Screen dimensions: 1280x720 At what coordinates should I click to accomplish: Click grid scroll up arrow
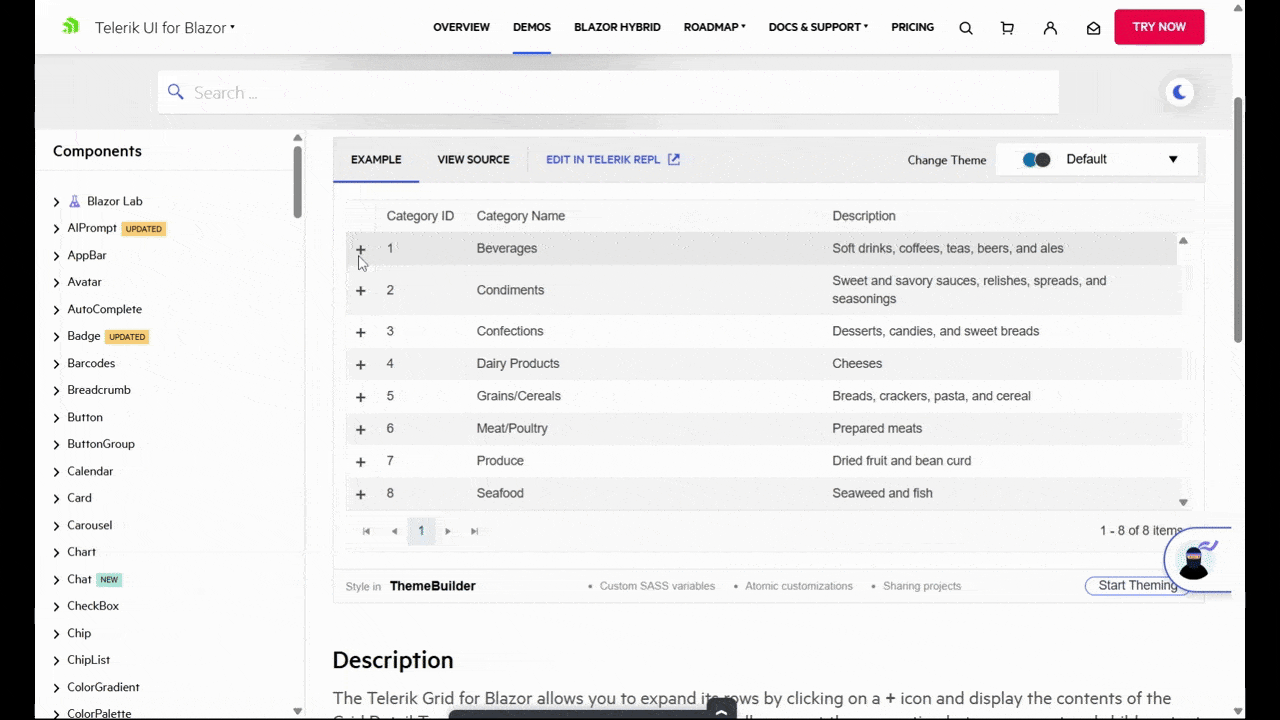click(1183, 241)
